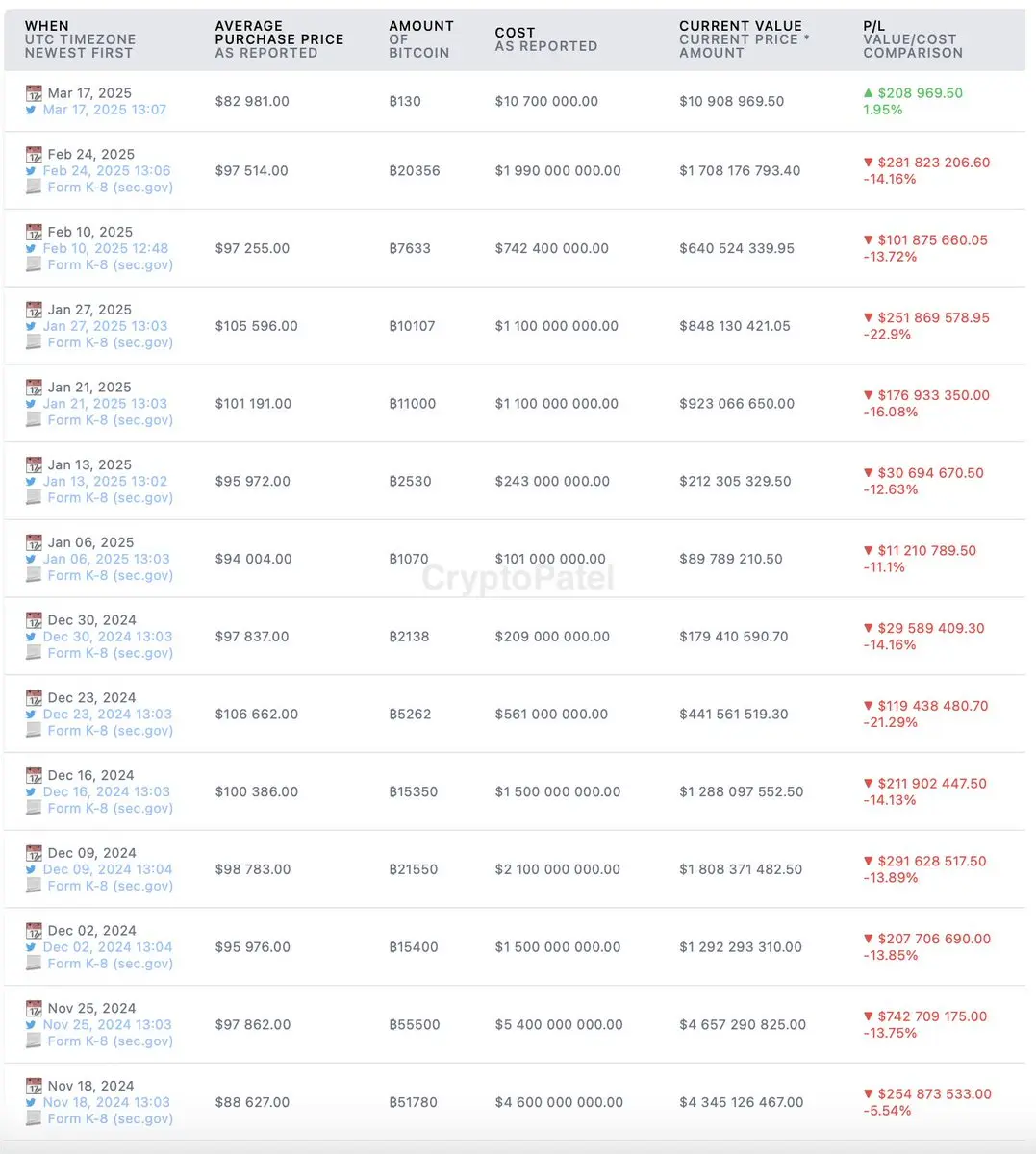1036x1154 pixels.
Task: Open the Jan 06, 2025 13:03 tweet link
Action: pos(106,559)
